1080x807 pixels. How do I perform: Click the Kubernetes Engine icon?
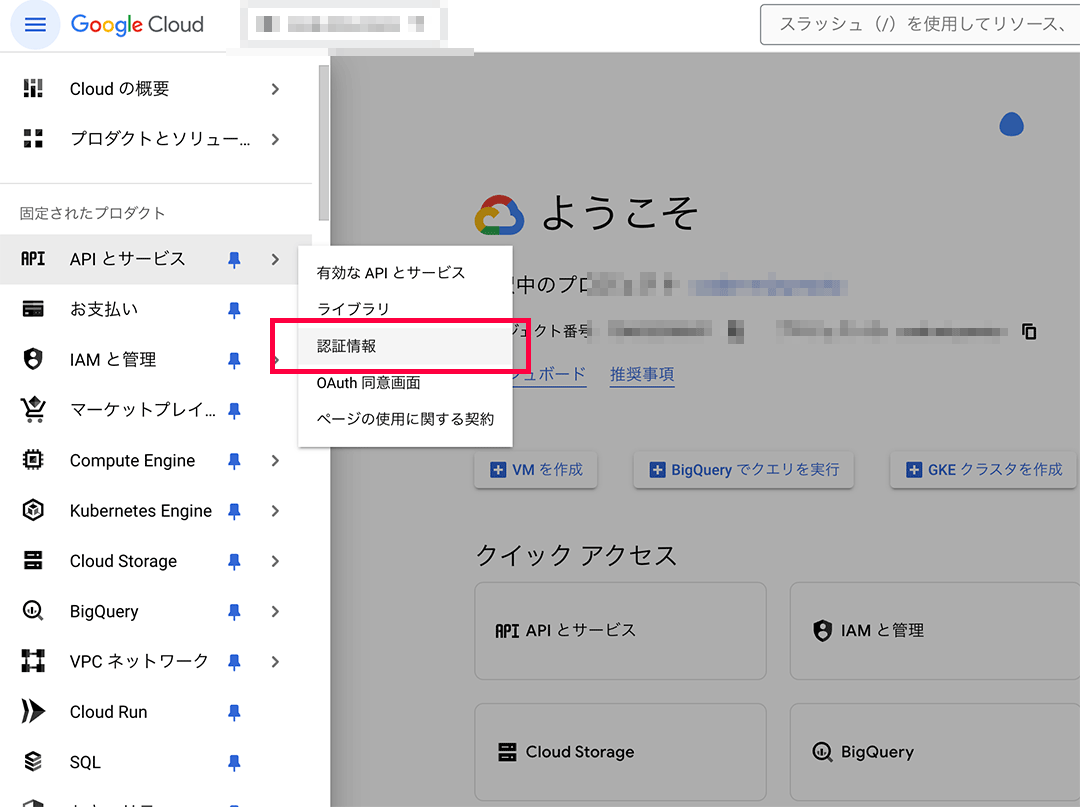(x=33, y=510)
